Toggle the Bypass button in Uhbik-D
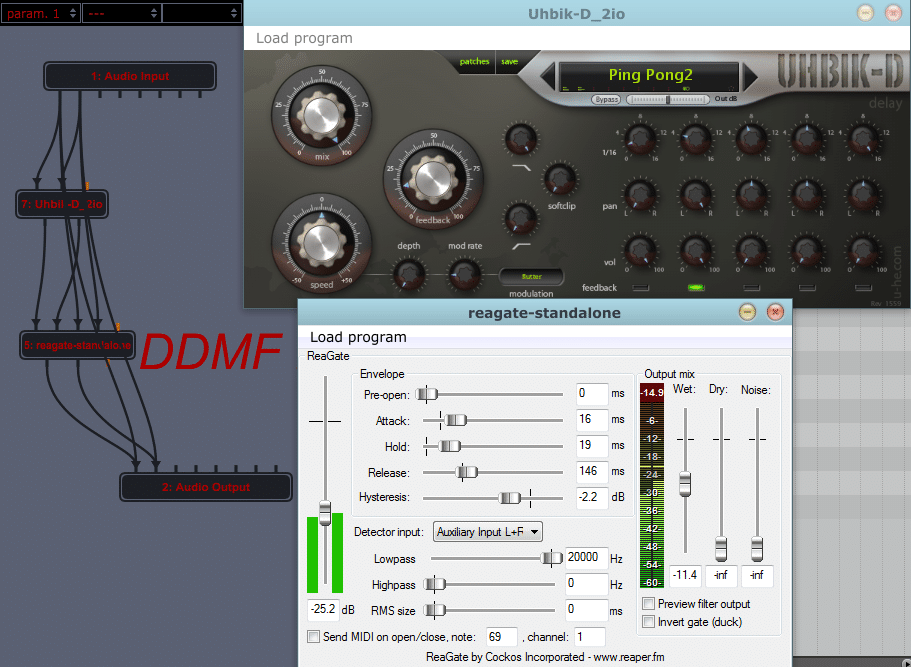The height and width of the screenshot is (667, 911). (606, 99)
